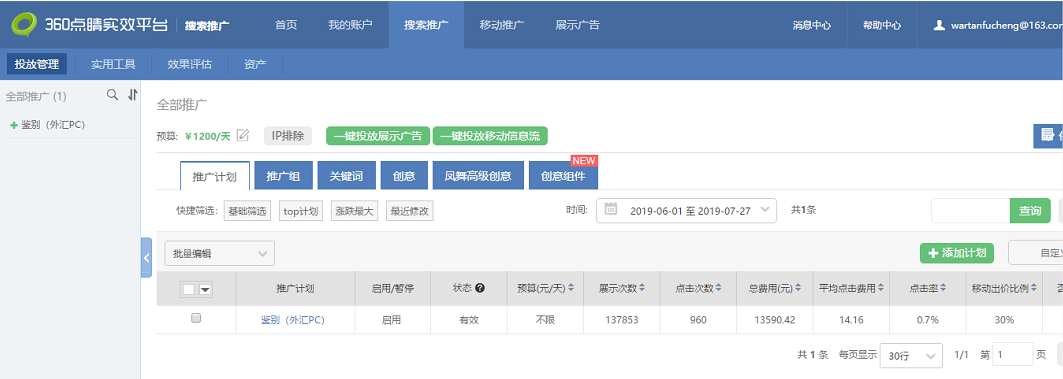
Task: Check the 鉴别 (外汇PC) row checkbox
Action: coord(196,318)
